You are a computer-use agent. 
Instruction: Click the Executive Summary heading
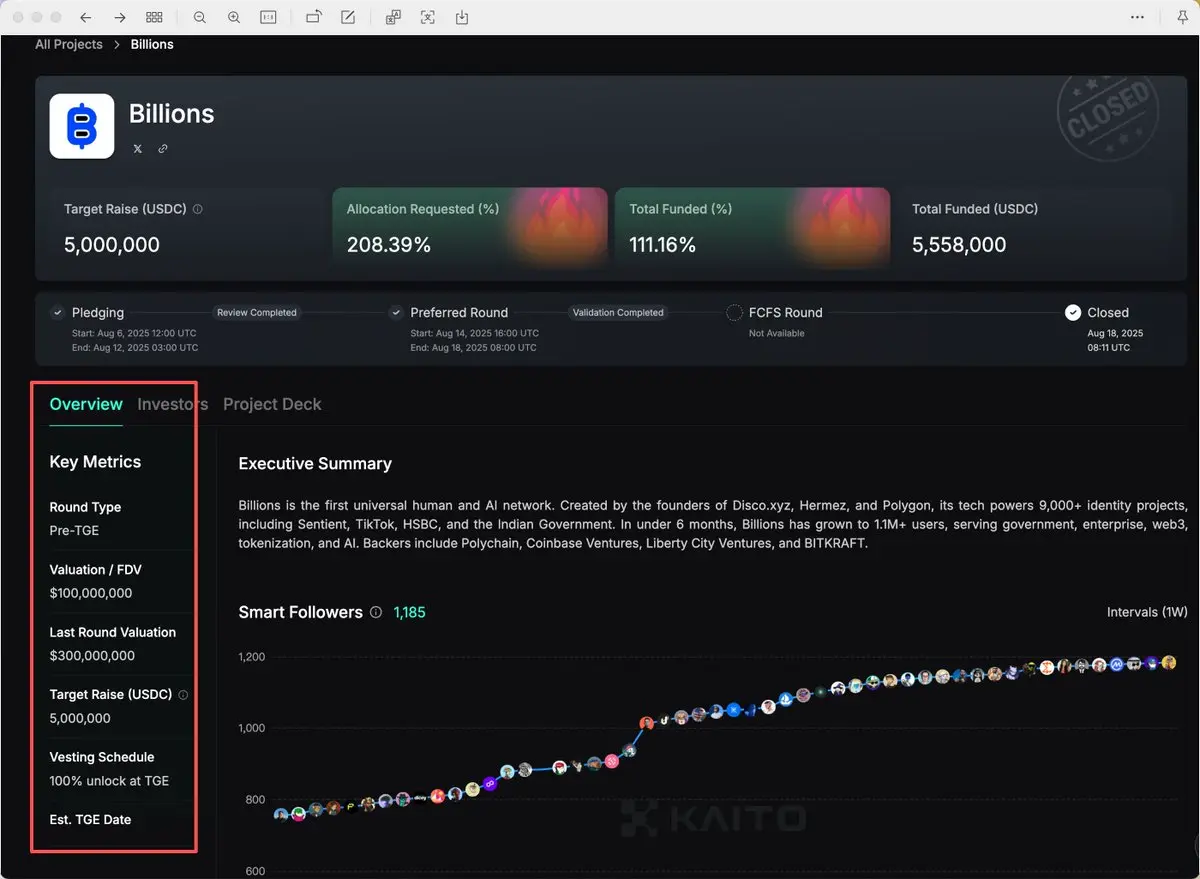tap(315, 464)
